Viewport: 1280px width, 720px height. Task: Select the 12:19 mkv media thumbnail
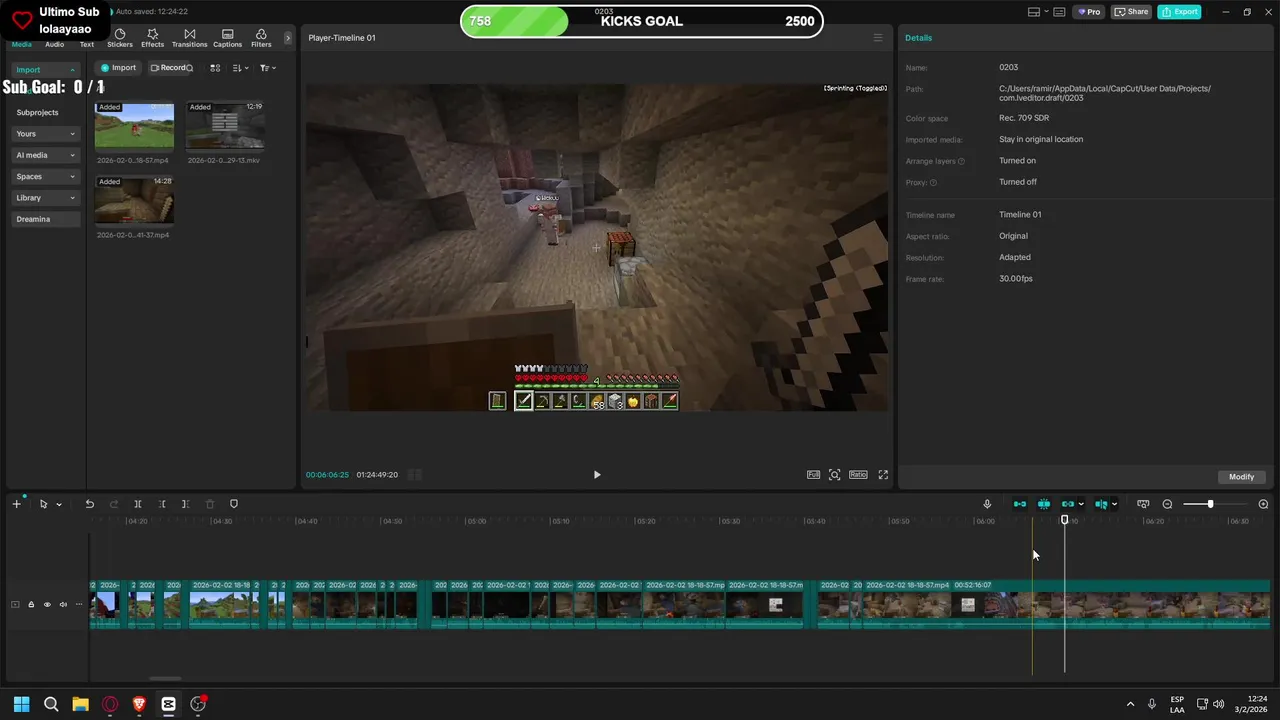click(225, 126)
